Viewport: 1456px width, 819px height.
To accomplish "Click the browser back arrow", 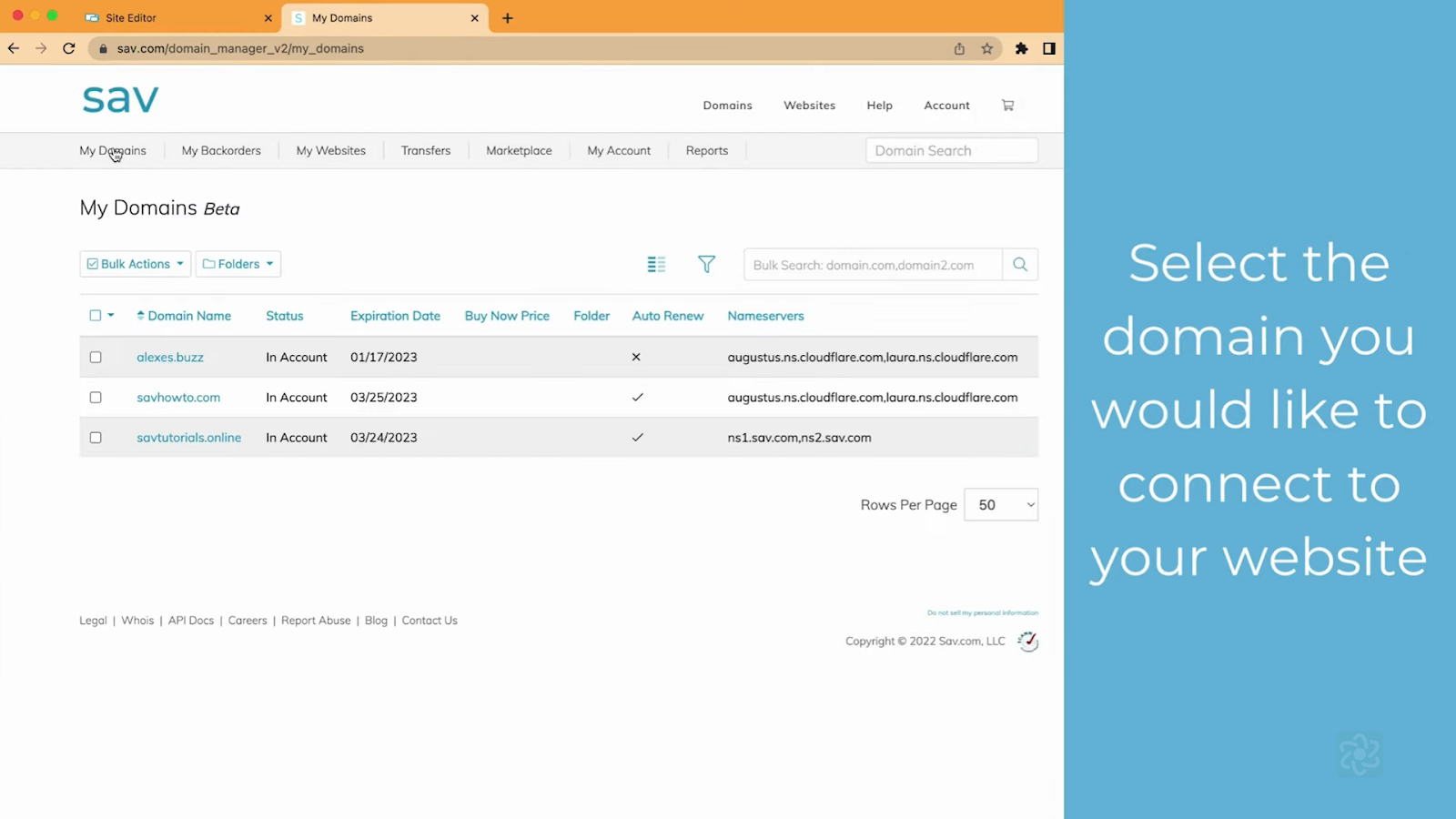I will pos(14,48).
